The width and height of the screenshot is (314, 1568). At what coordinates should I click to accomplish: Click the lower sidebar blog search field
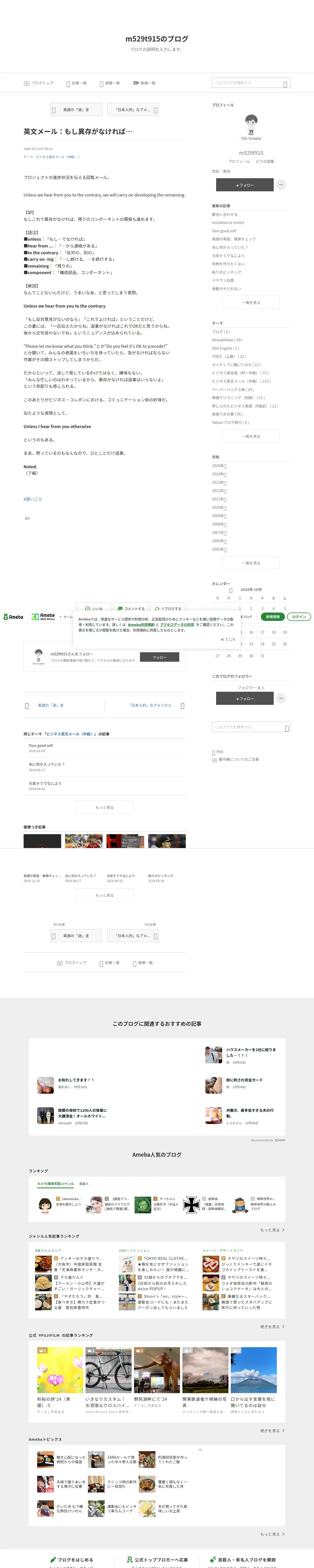coord(251,727)
